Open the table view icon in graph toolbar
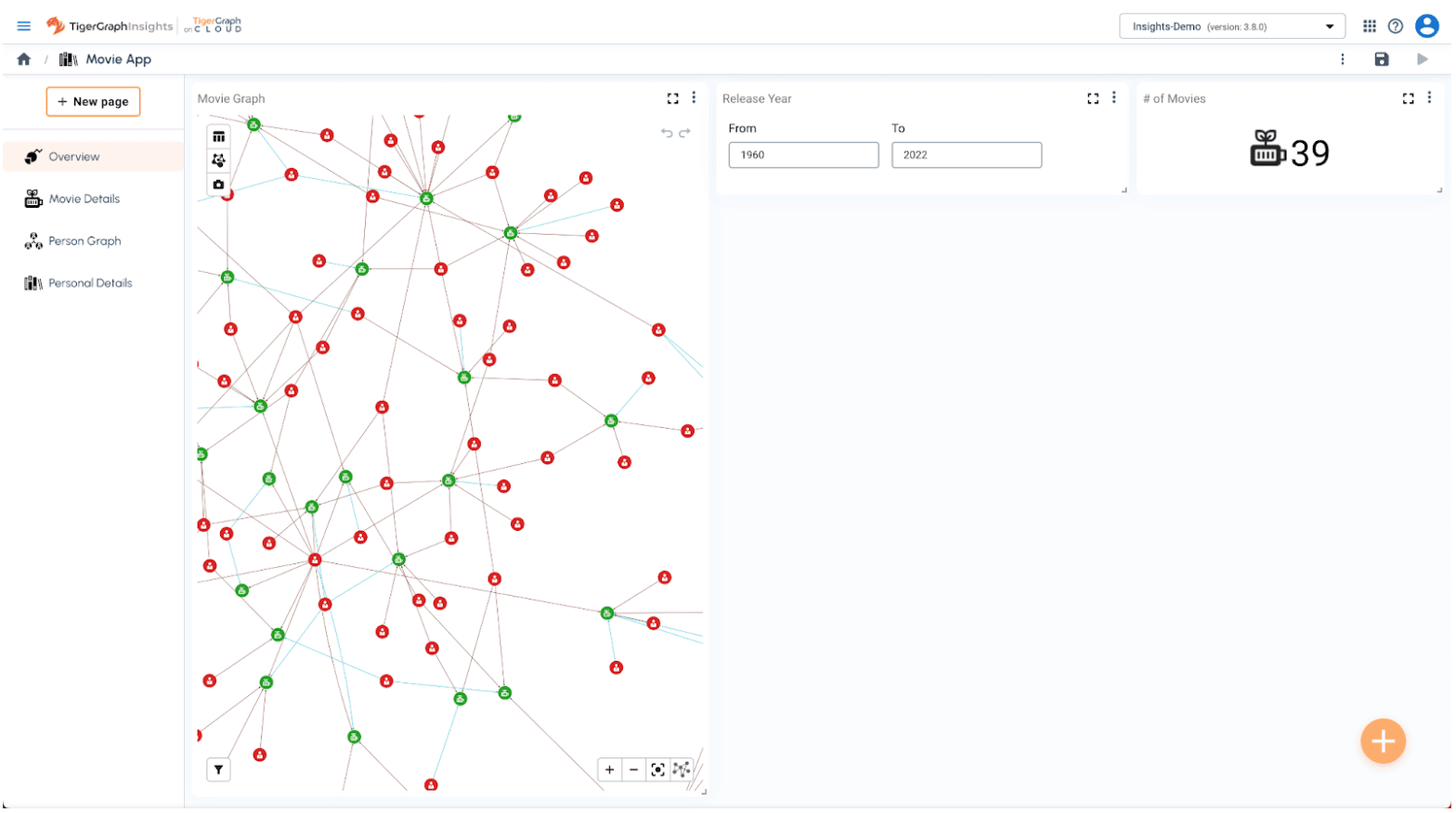The height and width of the screenshot is (813, 1456). click(x=218, y=136)
